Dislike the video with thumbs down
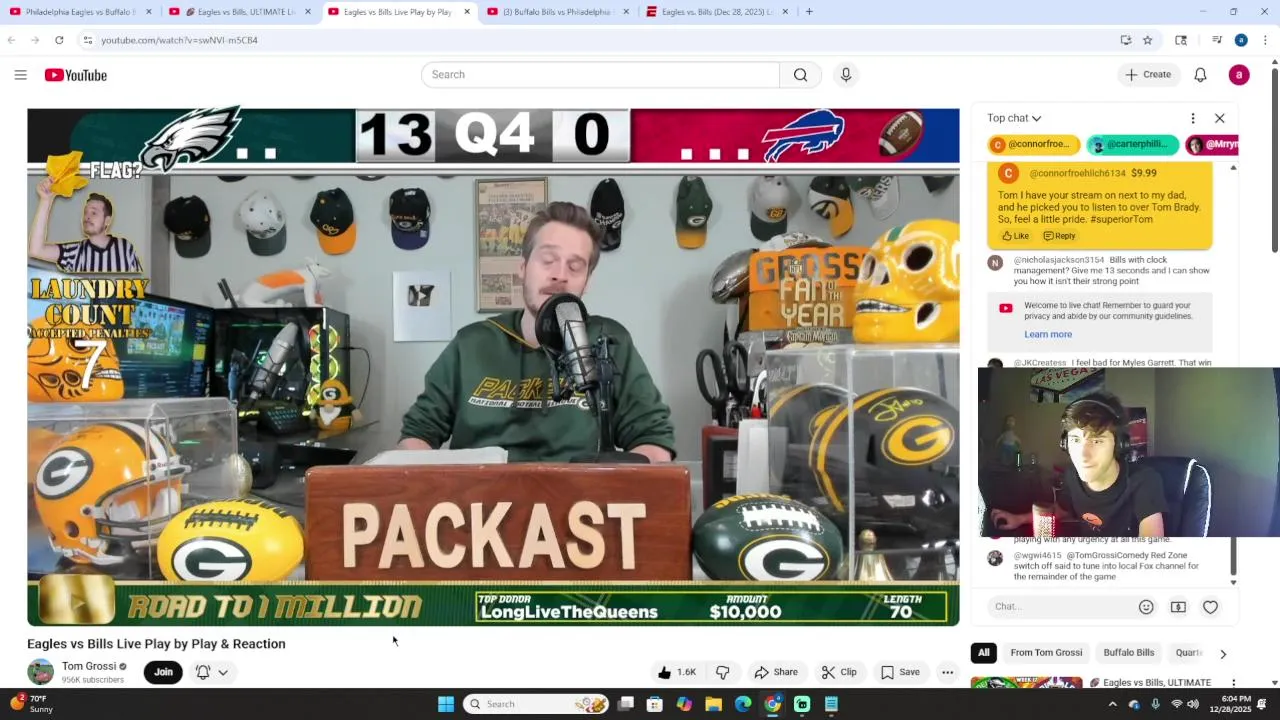 coord(722,672)
